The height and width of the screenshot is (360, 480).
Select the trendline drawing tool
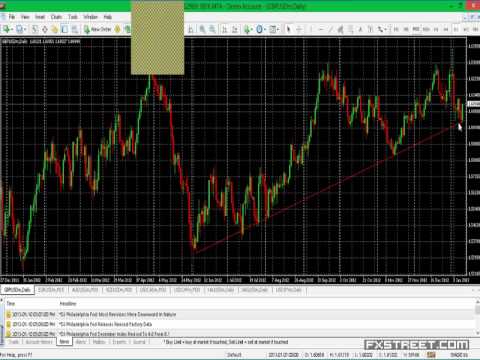331,29
